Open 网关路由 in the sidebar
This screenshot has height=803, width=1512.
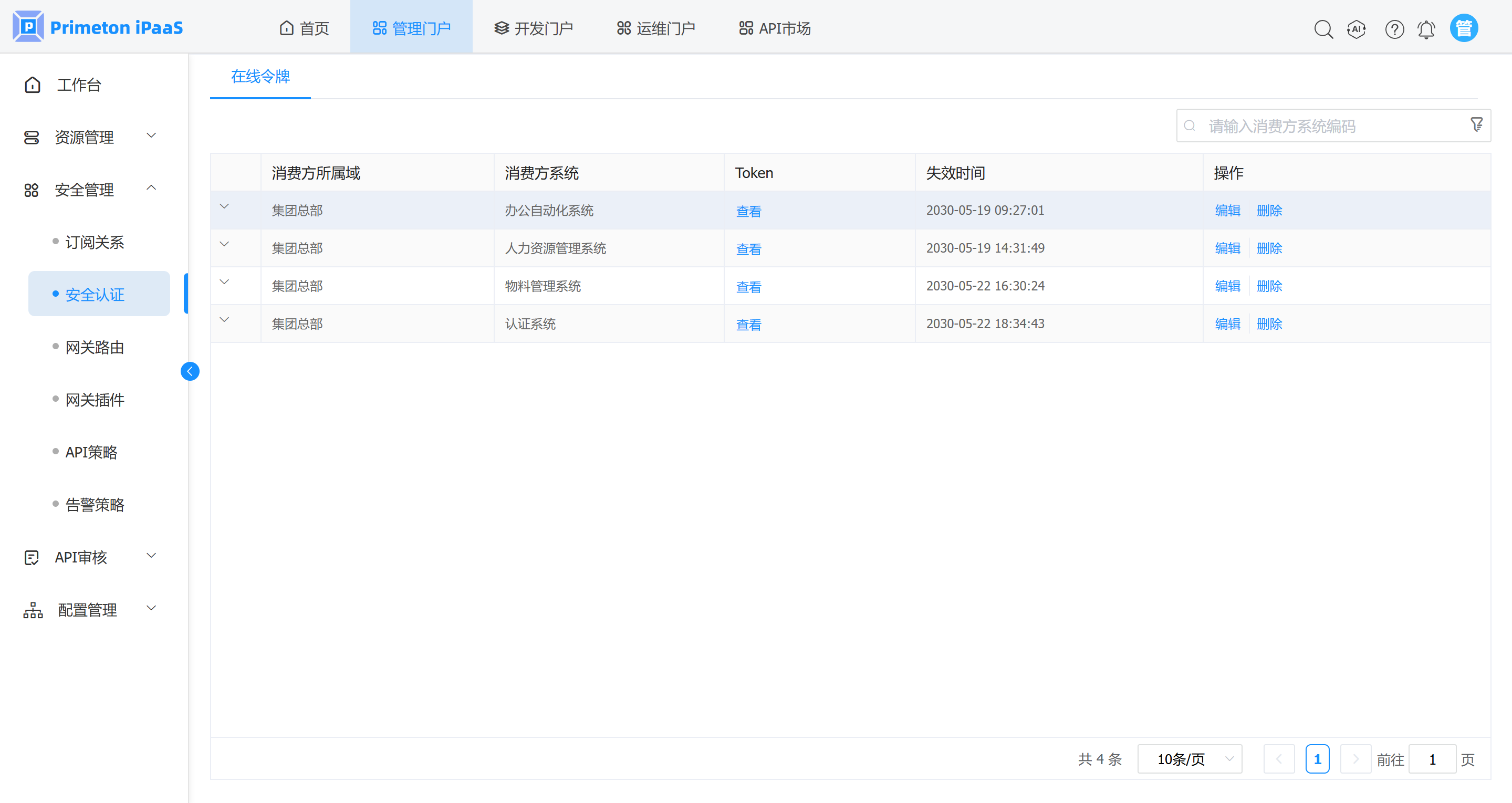click(x=95, y=348)
